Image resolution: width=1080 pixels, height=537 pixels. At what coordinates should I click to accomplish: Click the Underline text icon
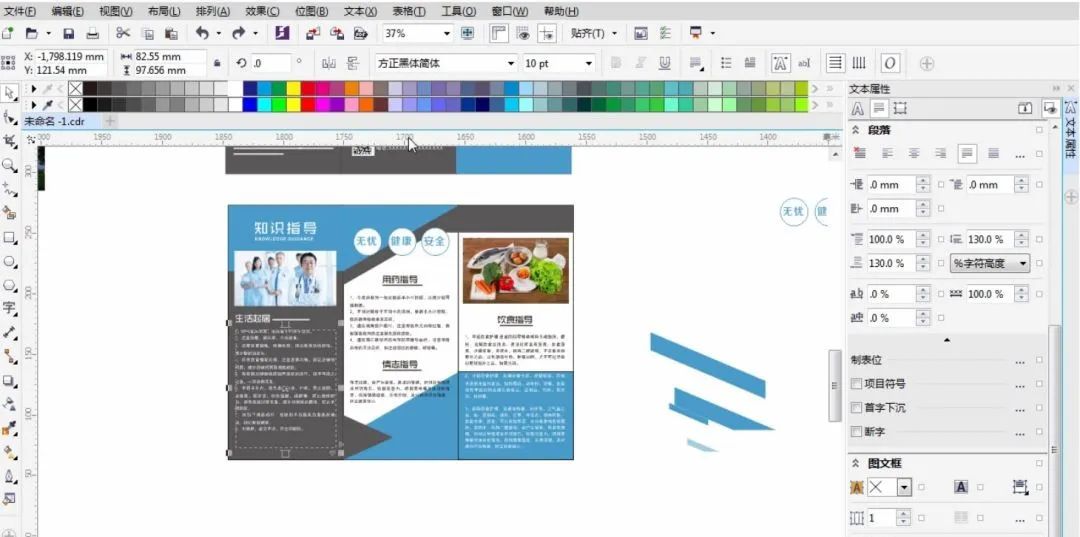click(665, 63)
